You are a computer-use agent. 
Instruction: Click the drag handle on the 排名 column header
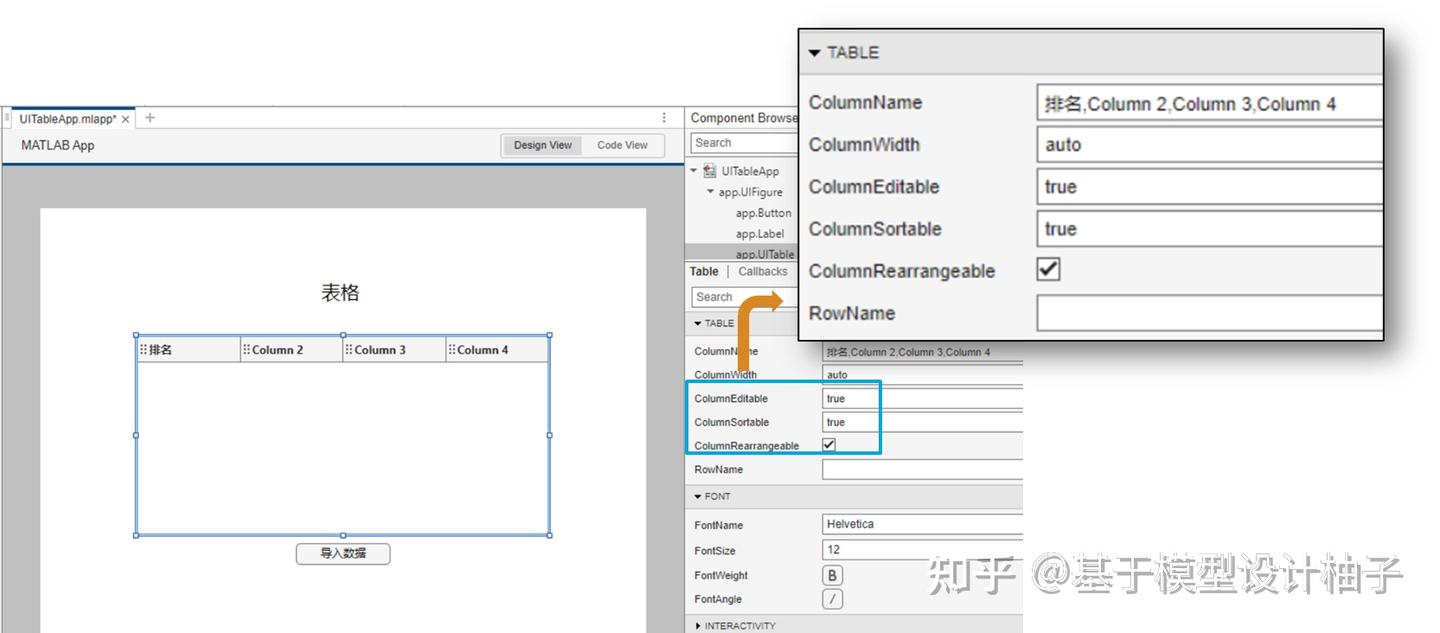coord(144,349)
